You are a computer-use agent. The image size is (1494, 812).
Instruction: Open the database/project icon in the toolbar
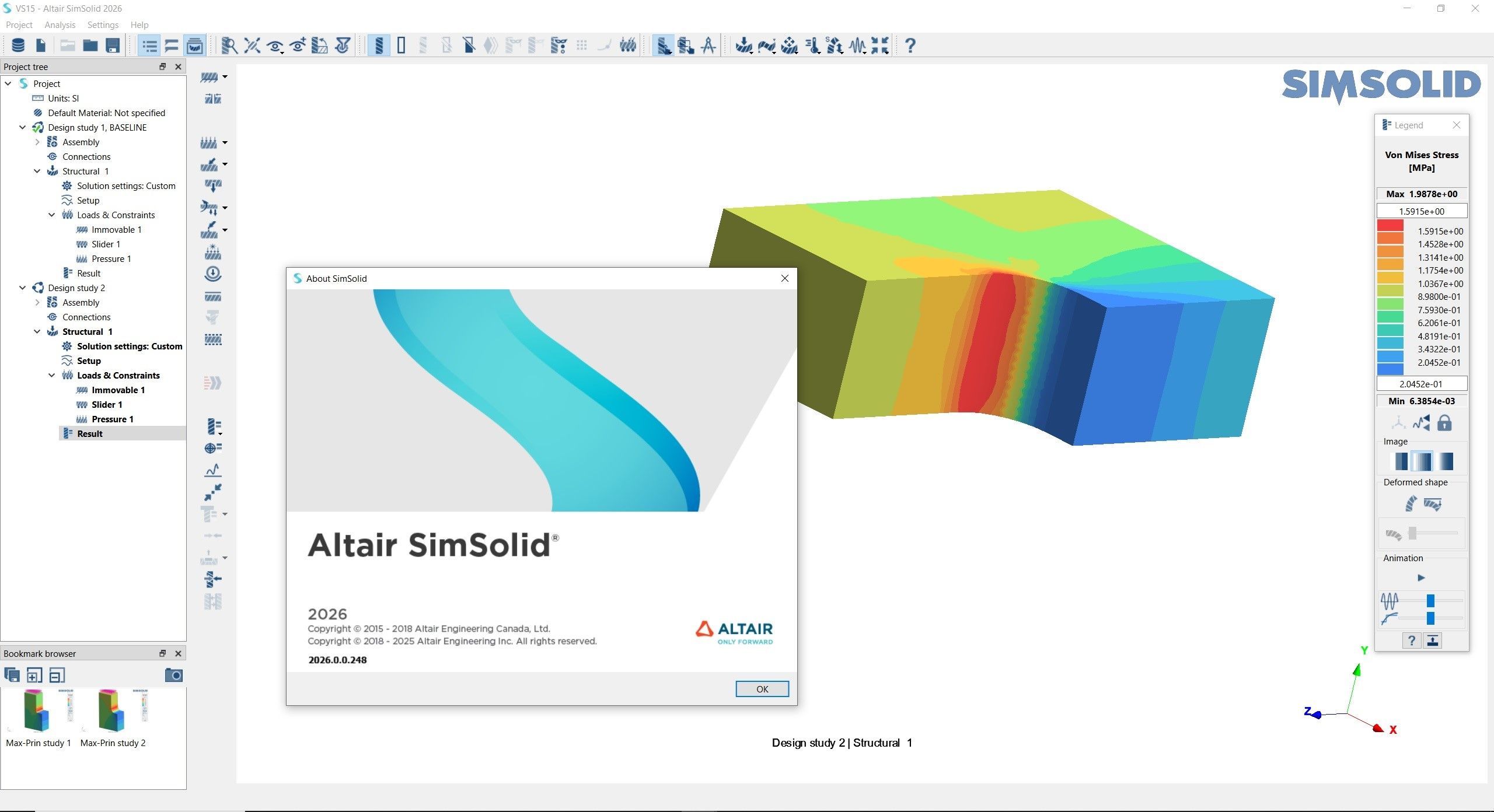pos(19,45)
